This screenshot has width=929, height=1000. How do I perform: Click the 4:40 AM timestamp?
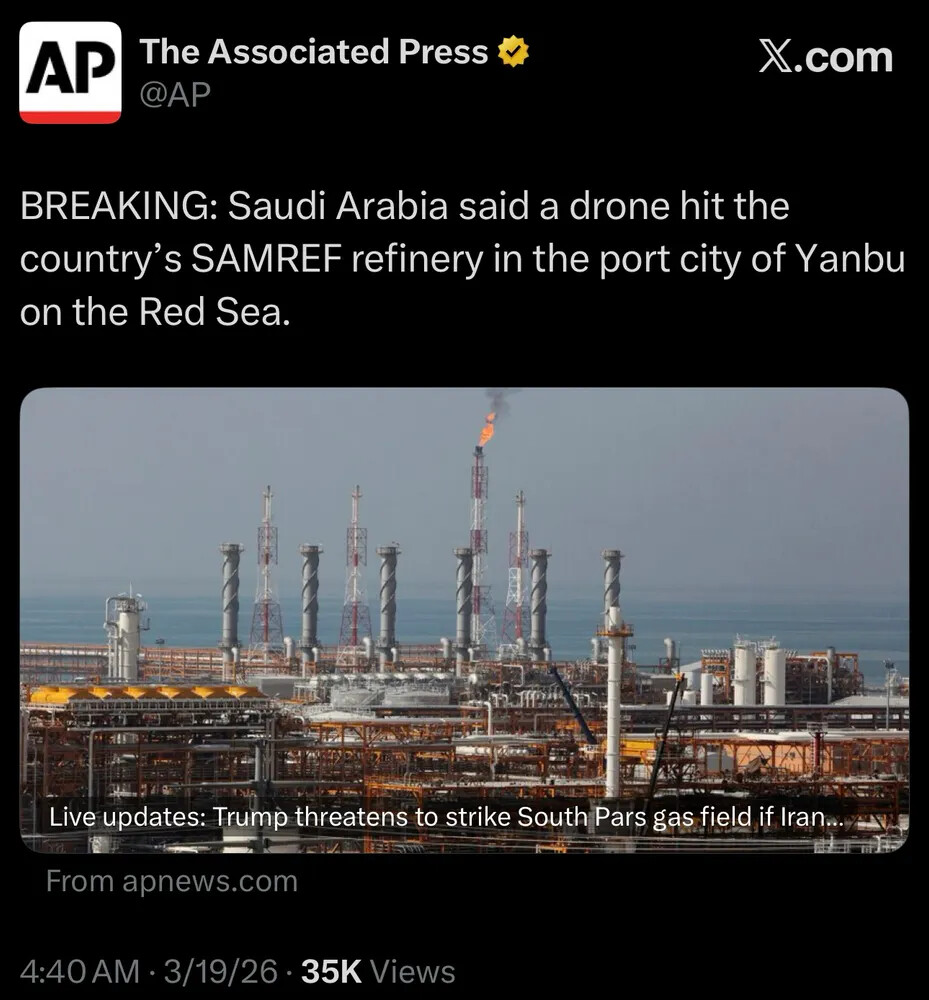click(x=80, y=971)
